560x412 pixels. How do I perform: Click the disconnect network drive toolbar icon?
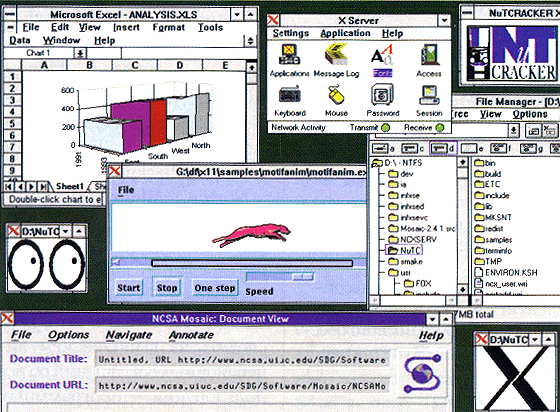550,131
